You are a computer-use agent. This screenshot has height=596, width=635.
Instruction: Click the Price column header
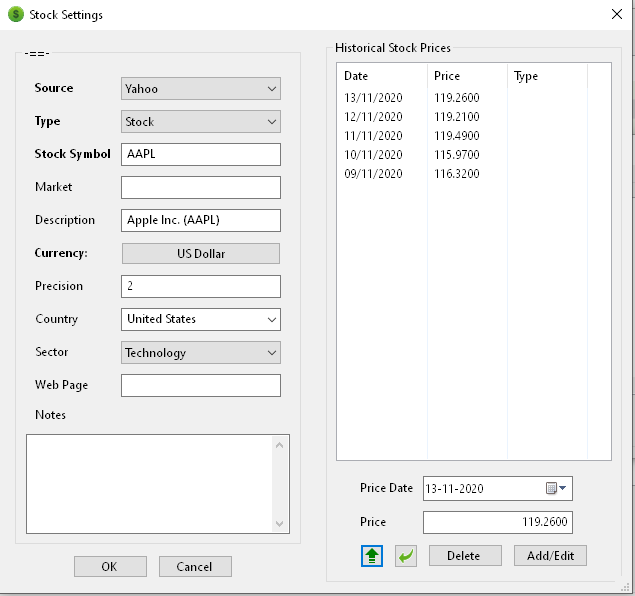(x=467, y=76)
